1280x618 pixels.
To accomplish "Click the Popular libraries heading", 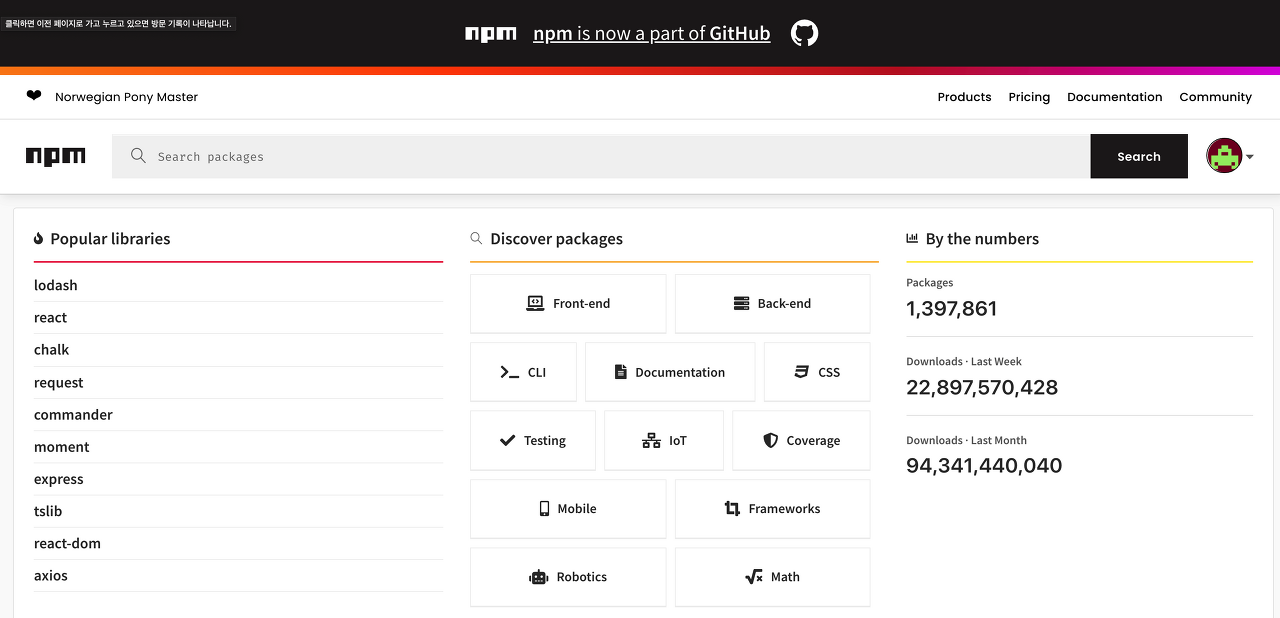I will [x=110, y=239].
